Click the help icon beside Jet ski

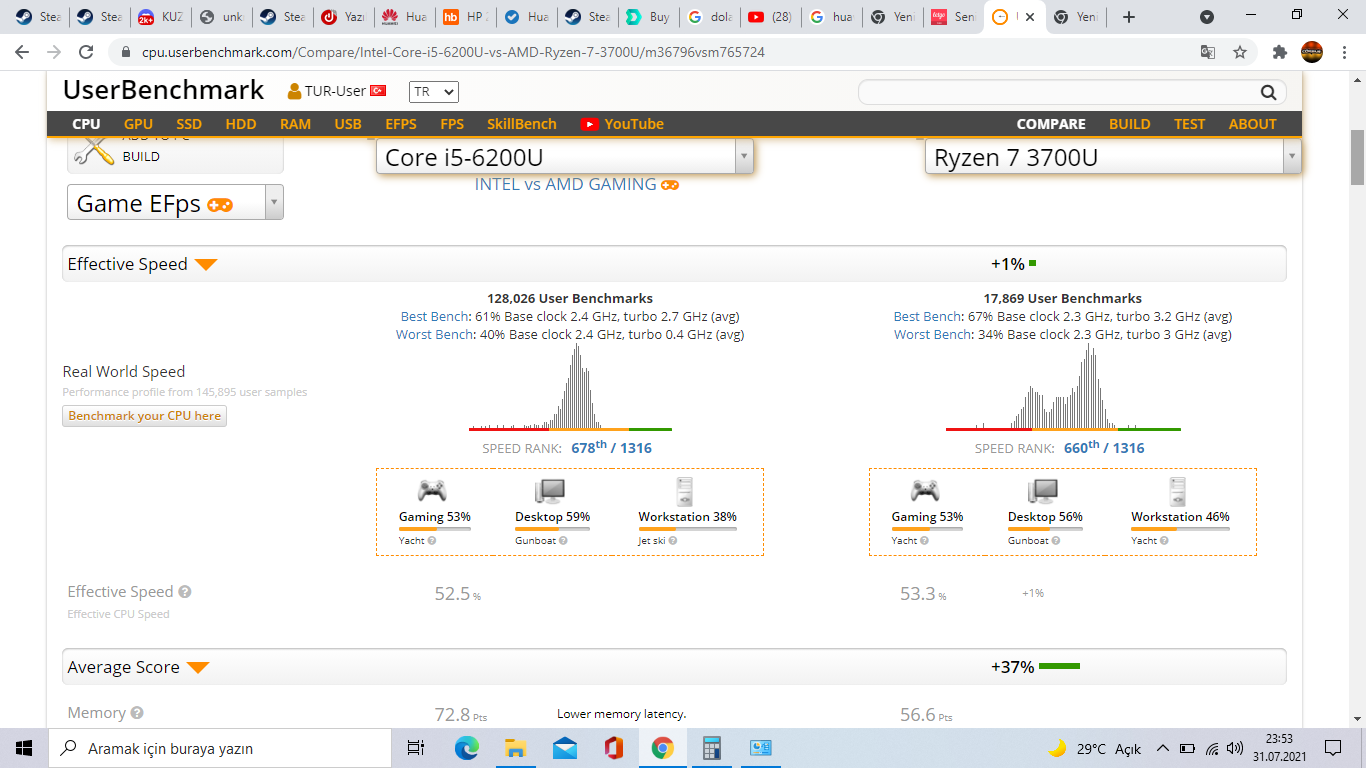tap(672, 541)
